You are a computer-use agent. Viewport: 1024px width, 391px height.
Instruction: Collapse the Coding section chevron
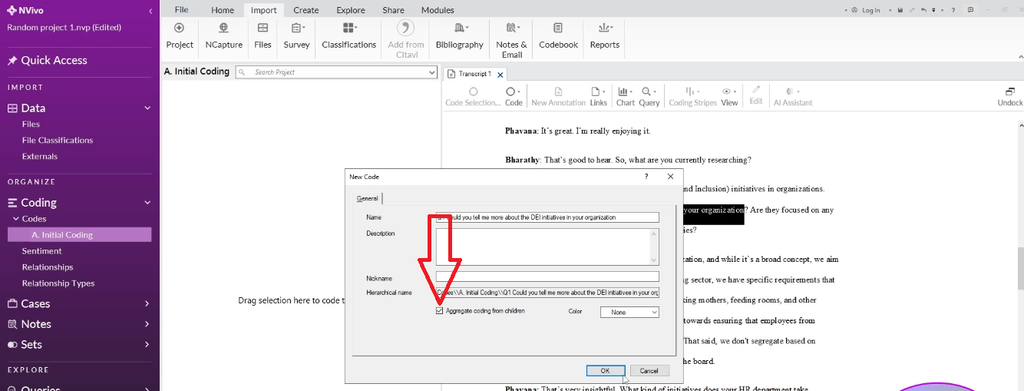148,203
